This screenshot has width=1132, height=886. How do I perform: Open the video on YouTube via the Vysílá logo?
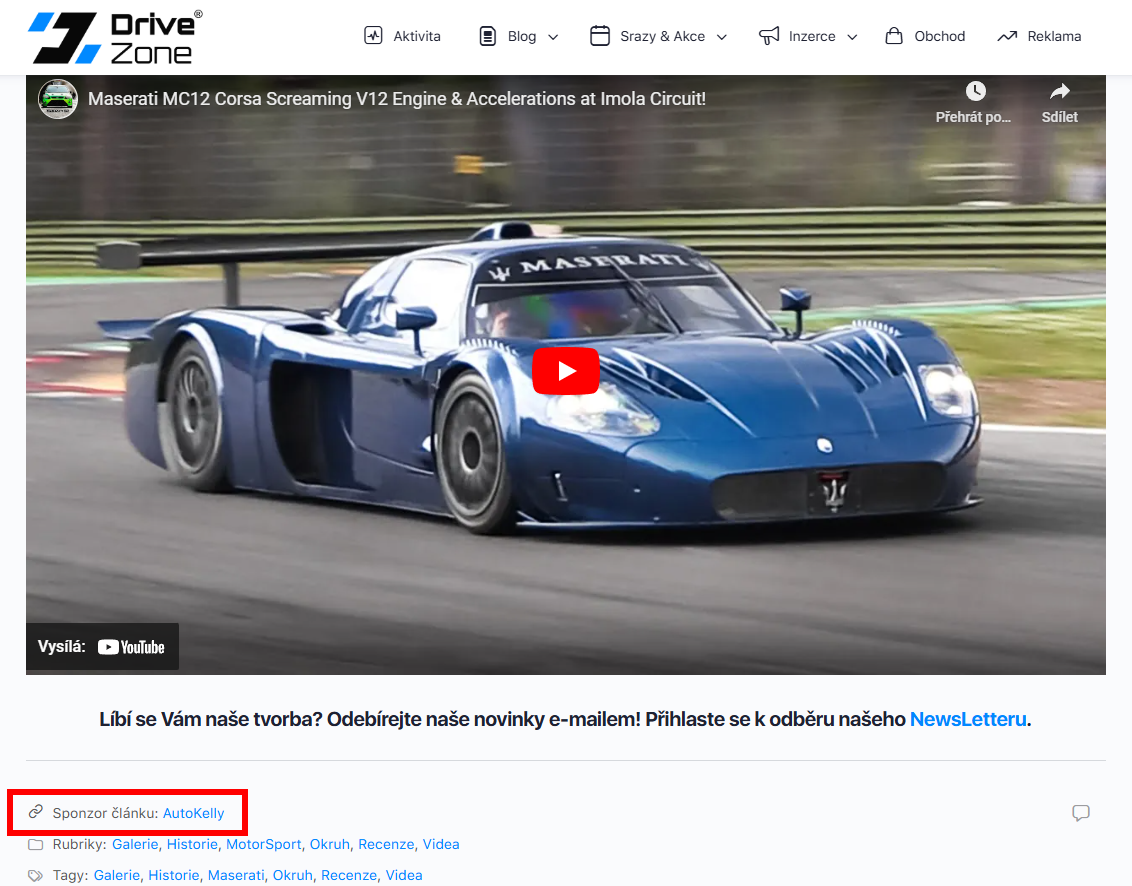(131, 647)
